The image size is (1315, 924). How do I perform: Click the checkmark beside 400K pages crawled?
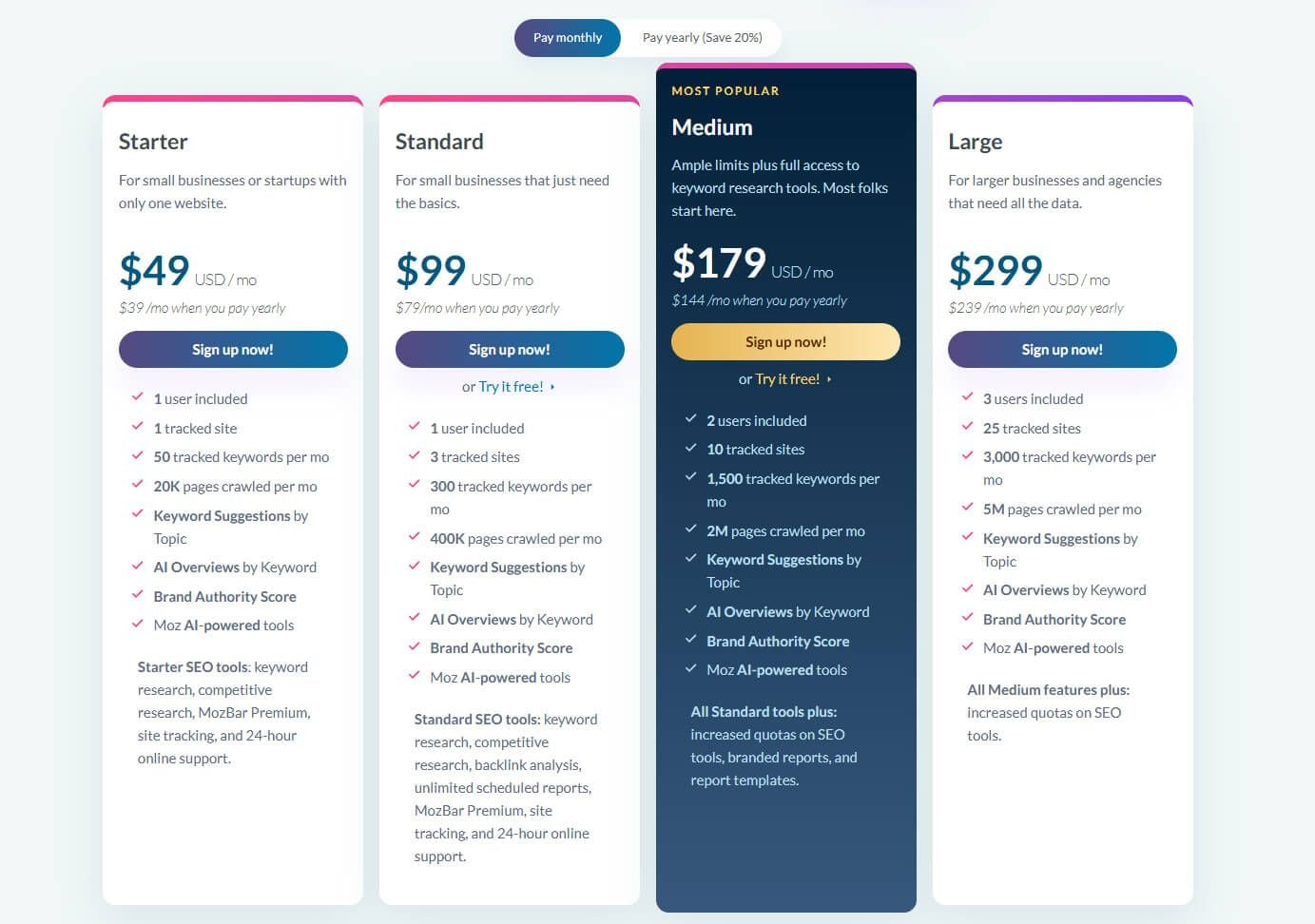[415, 537]
